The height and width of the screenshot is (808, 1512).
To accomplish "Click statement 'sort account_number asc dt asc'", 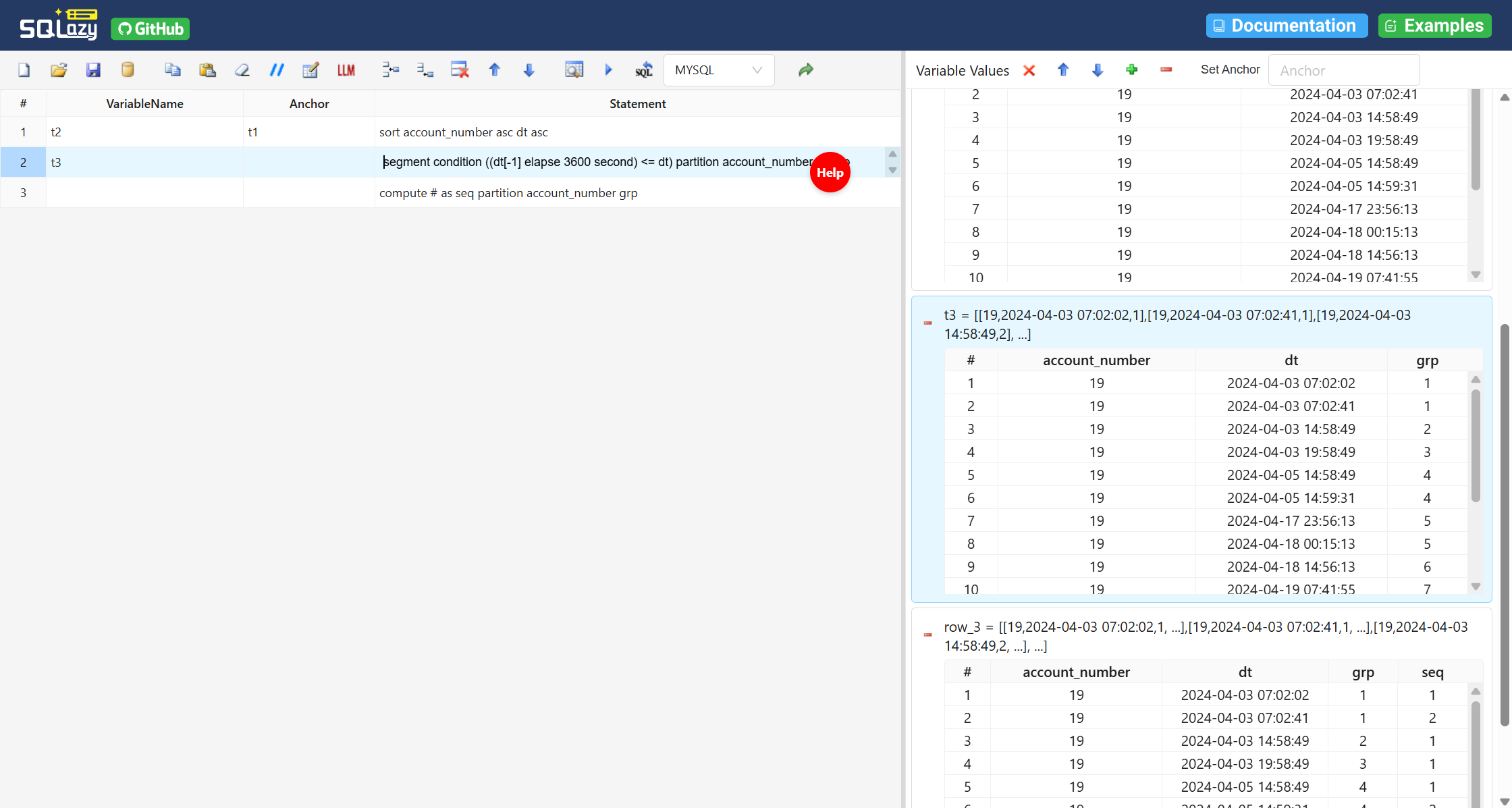I will click(464, 132).
